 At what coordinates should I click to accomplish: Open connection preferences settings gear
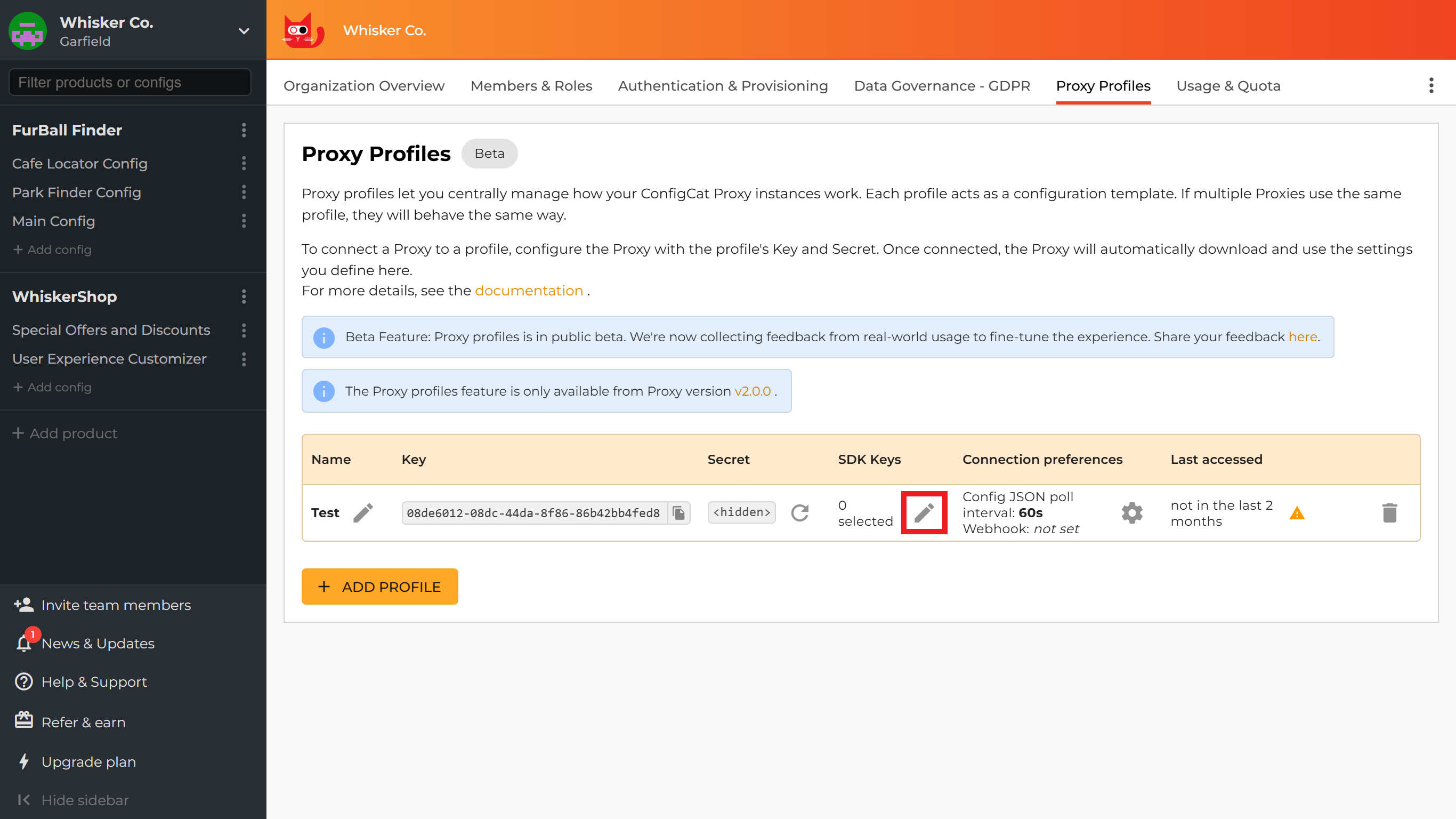[x=1132, y=512]
